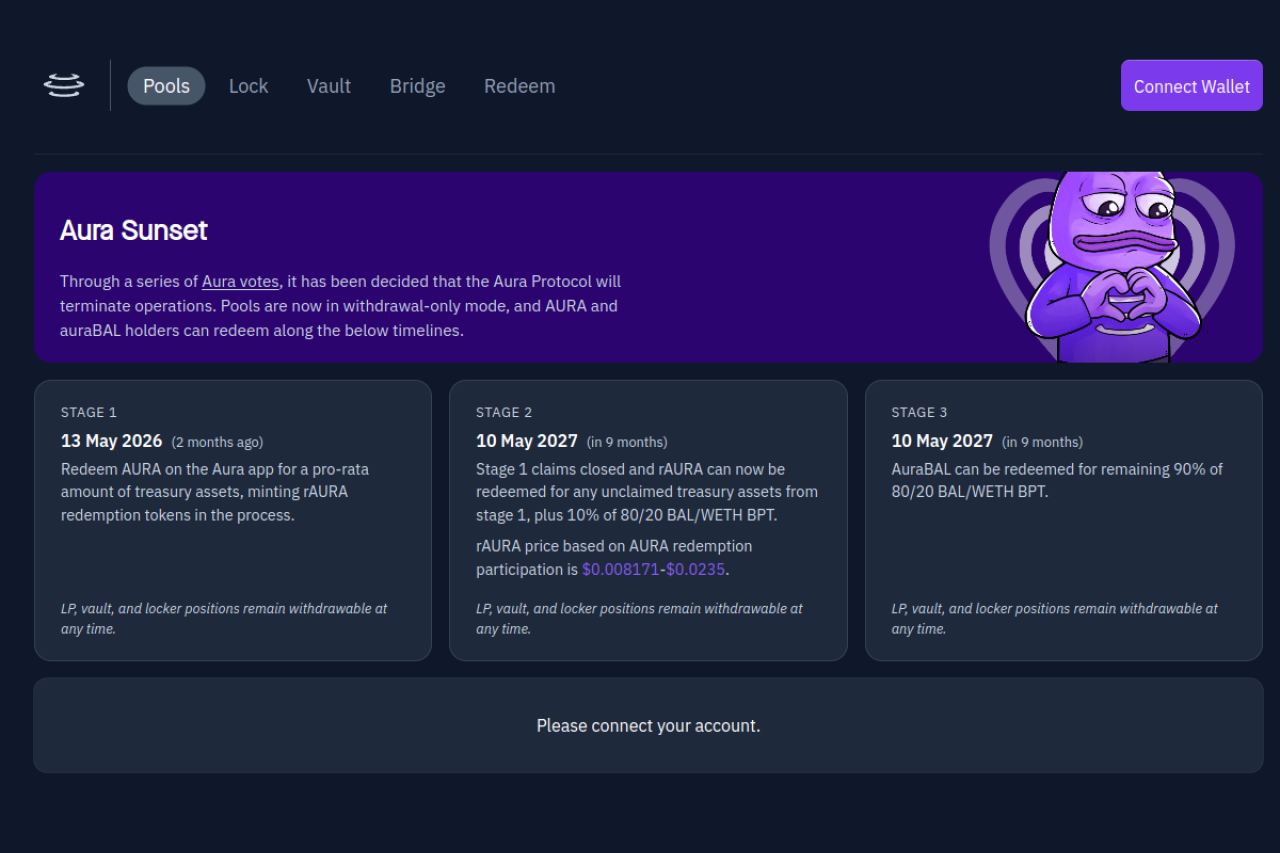Image resolution: width=1280 pixels, height=853 pixels.
Task: Click the Stage 2 date 10 May 2027
Action: click(527, 441)
